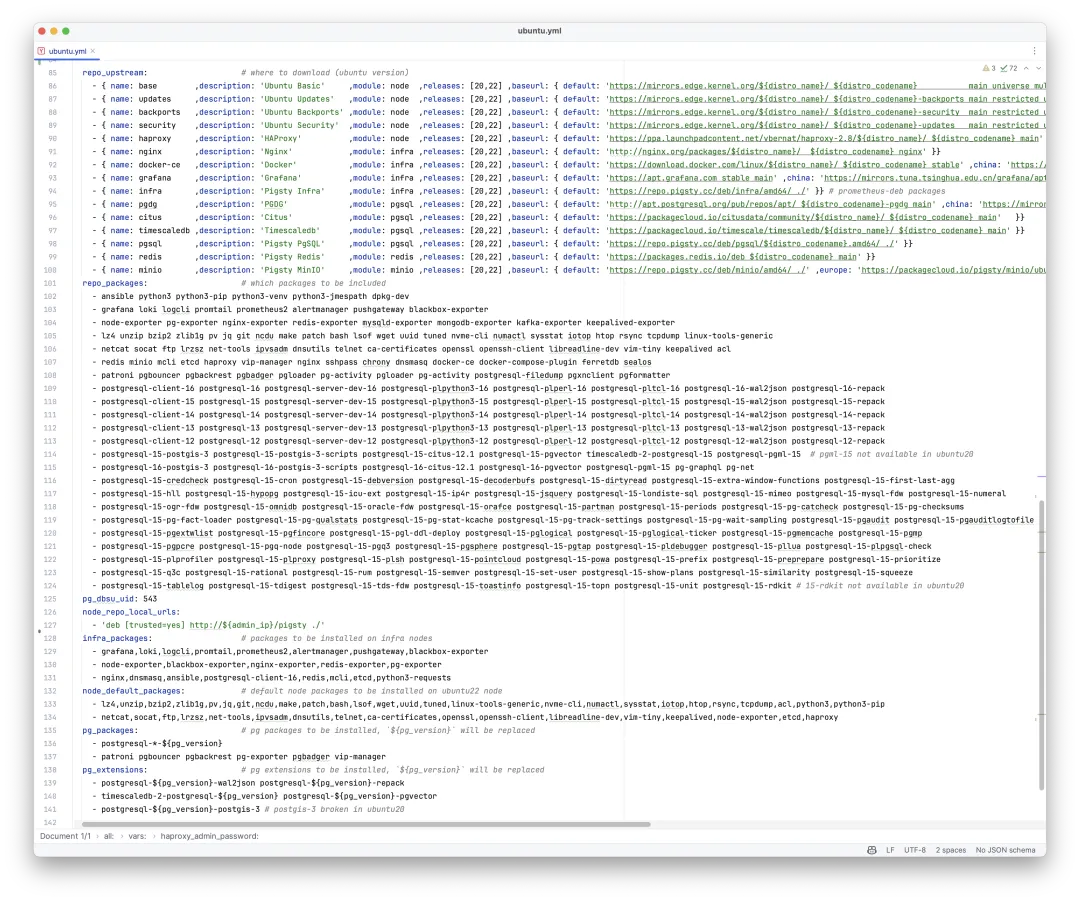
Task: Click the YAML file type icon on the tab
Action: [41, 51]
